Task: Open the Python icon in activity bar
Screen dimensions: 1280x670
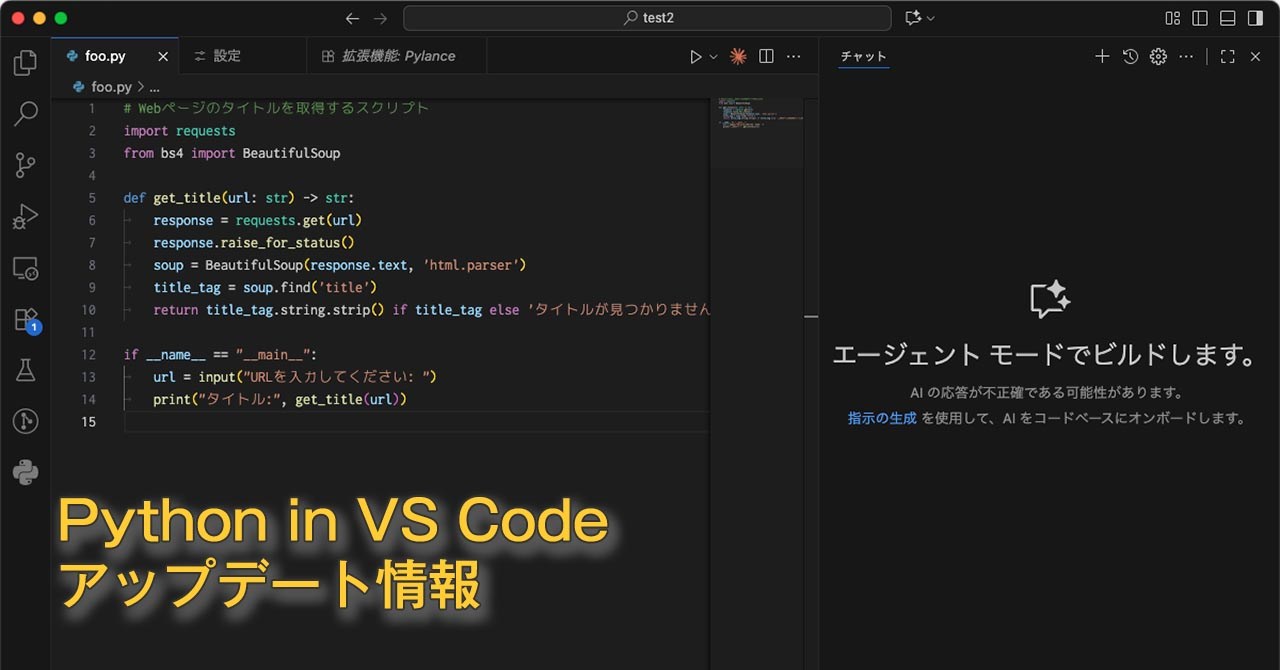Action: [25, 473]
